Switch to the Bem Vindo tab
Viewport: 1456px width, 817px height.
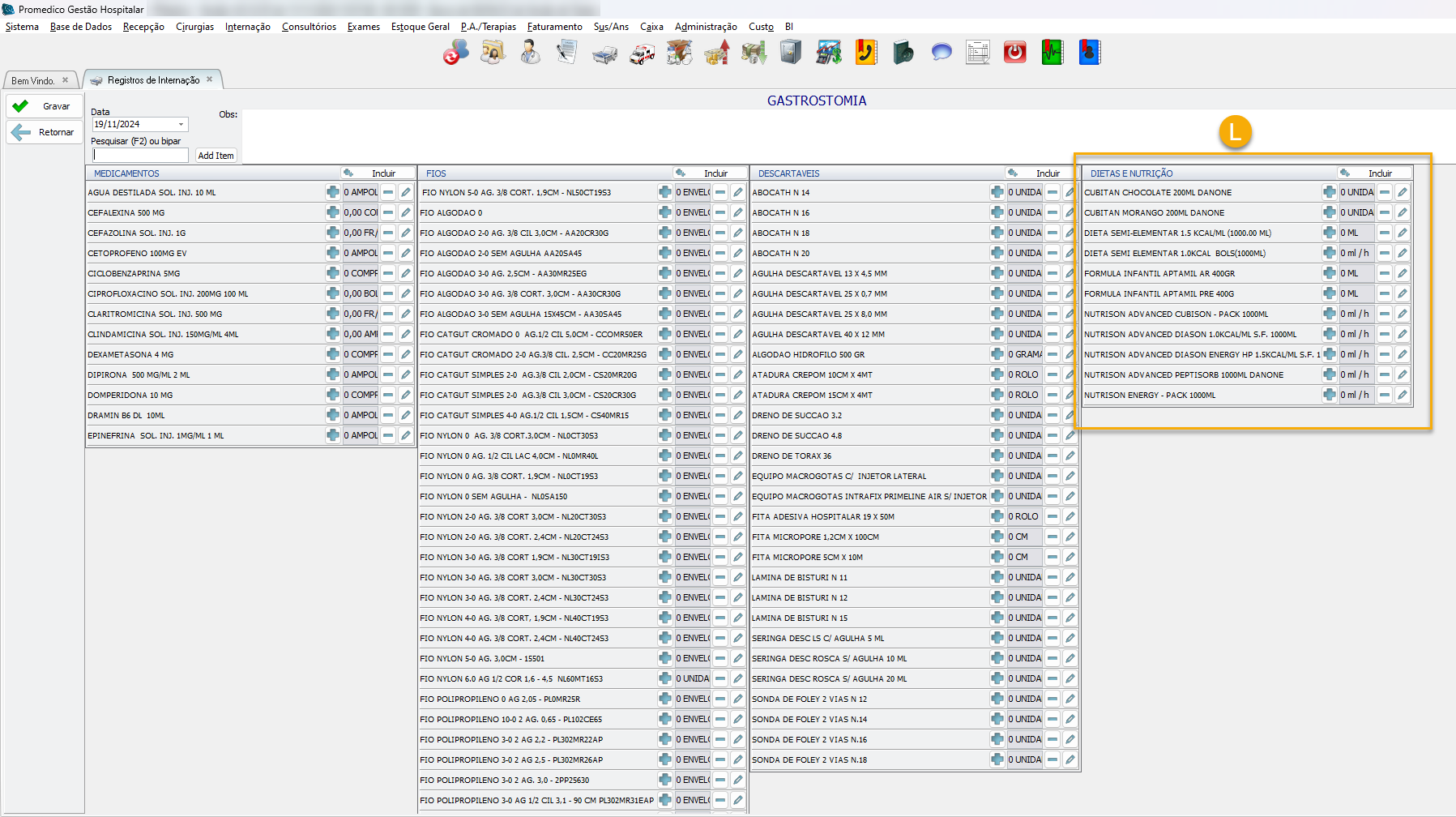[33, 80]
